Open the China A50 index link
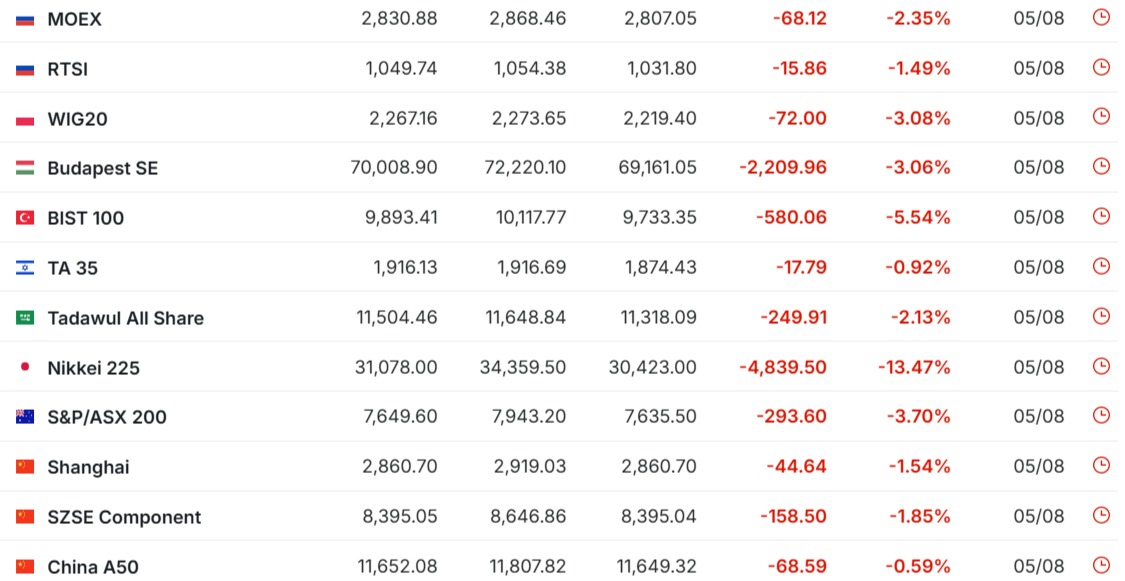 pos(93,567)
